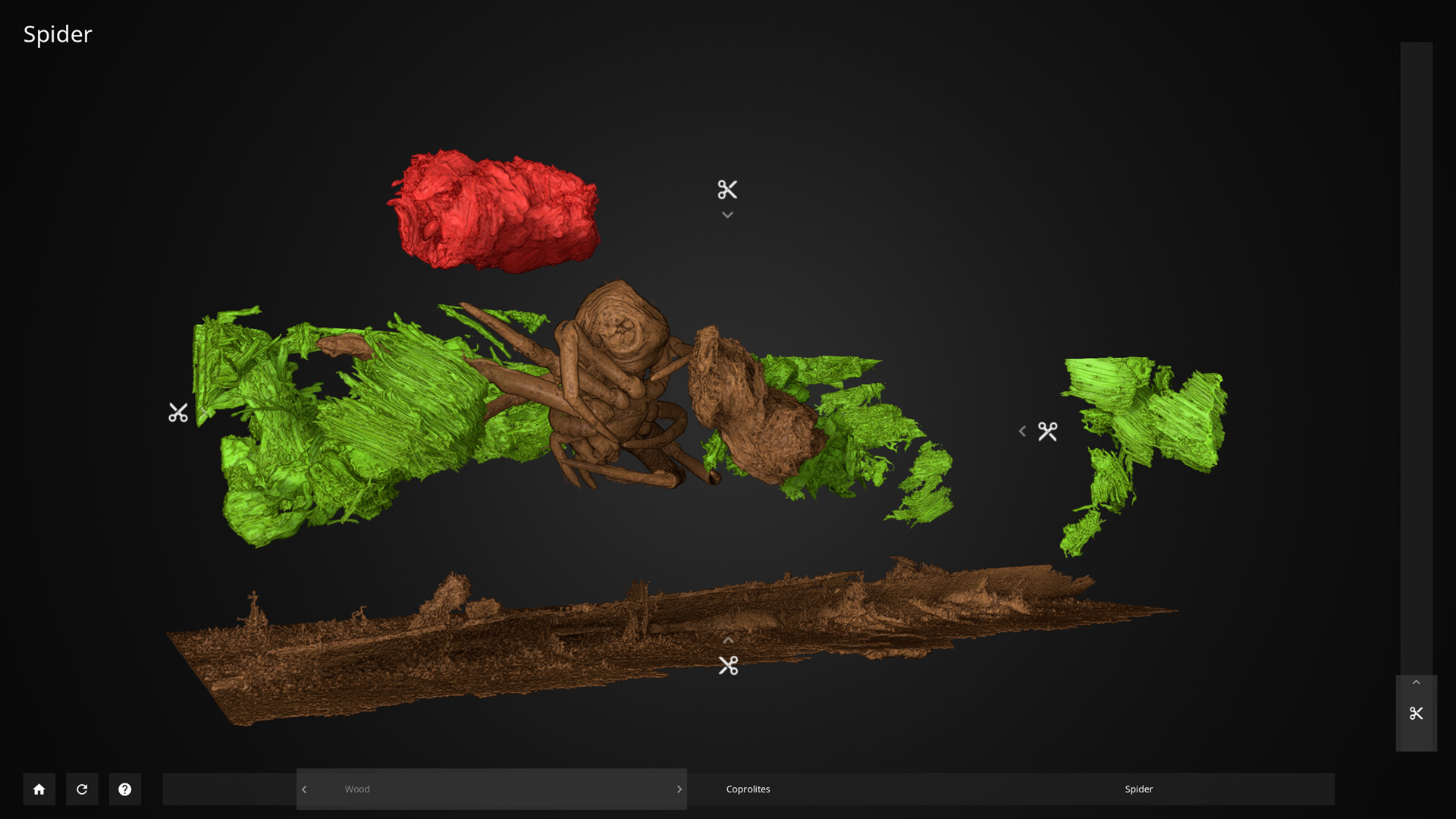The width and height of the screenshot is (1456, 819).
Task: Select the bottom clipping scissors tool
Action: [x=729, y=665]
